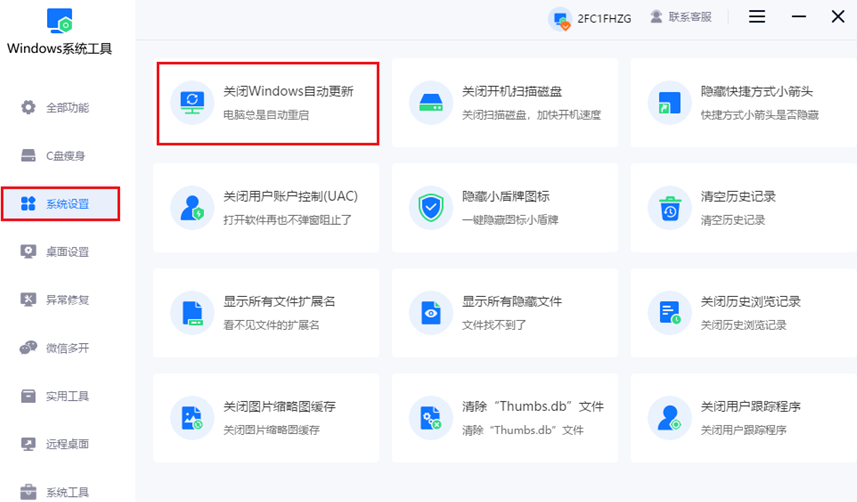The width and height of the screenshot is (857, 502).
Task: Open 关闭用户账户控制(UAC) card title
Action: pyautogui.click(x=290, y=196)
